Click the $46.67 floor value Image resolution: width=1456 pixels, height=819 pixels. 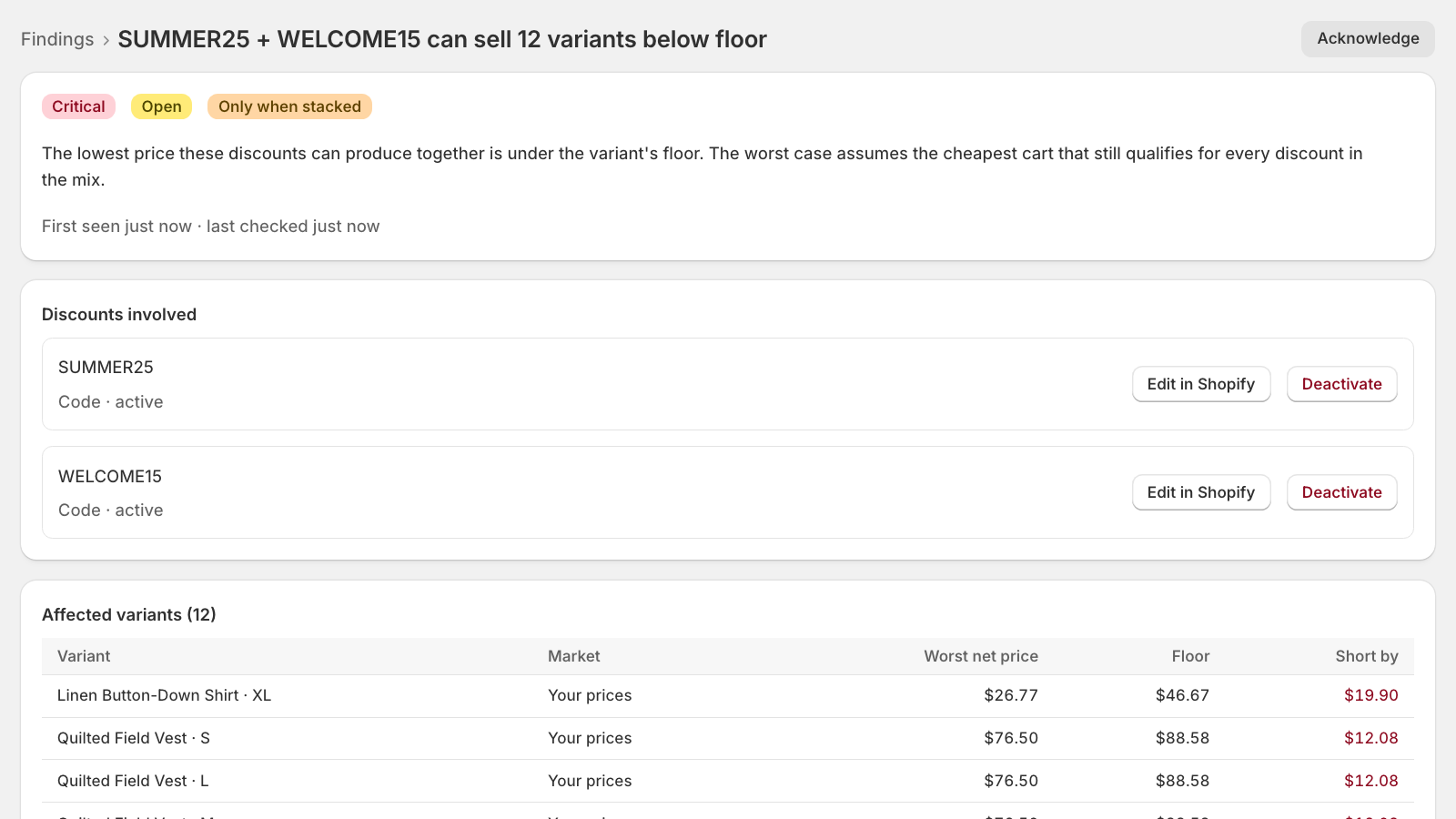(1182, 695)
